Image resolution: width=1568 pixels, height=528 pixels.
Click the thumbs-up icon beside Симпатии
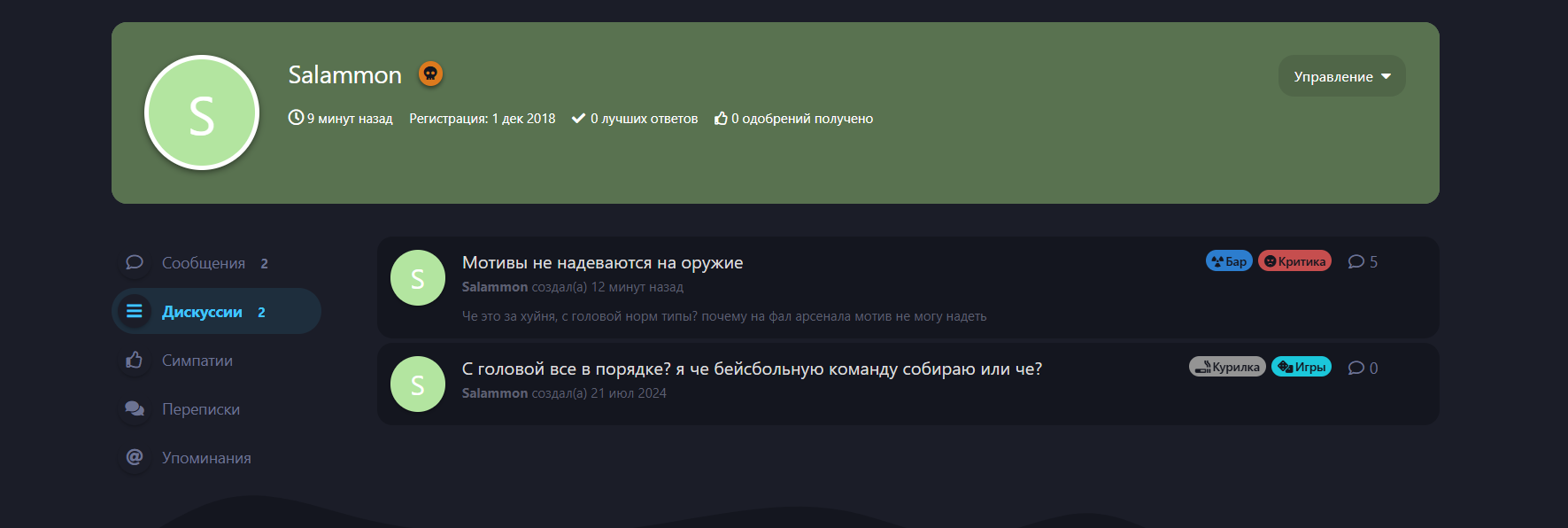click(135, 360)
